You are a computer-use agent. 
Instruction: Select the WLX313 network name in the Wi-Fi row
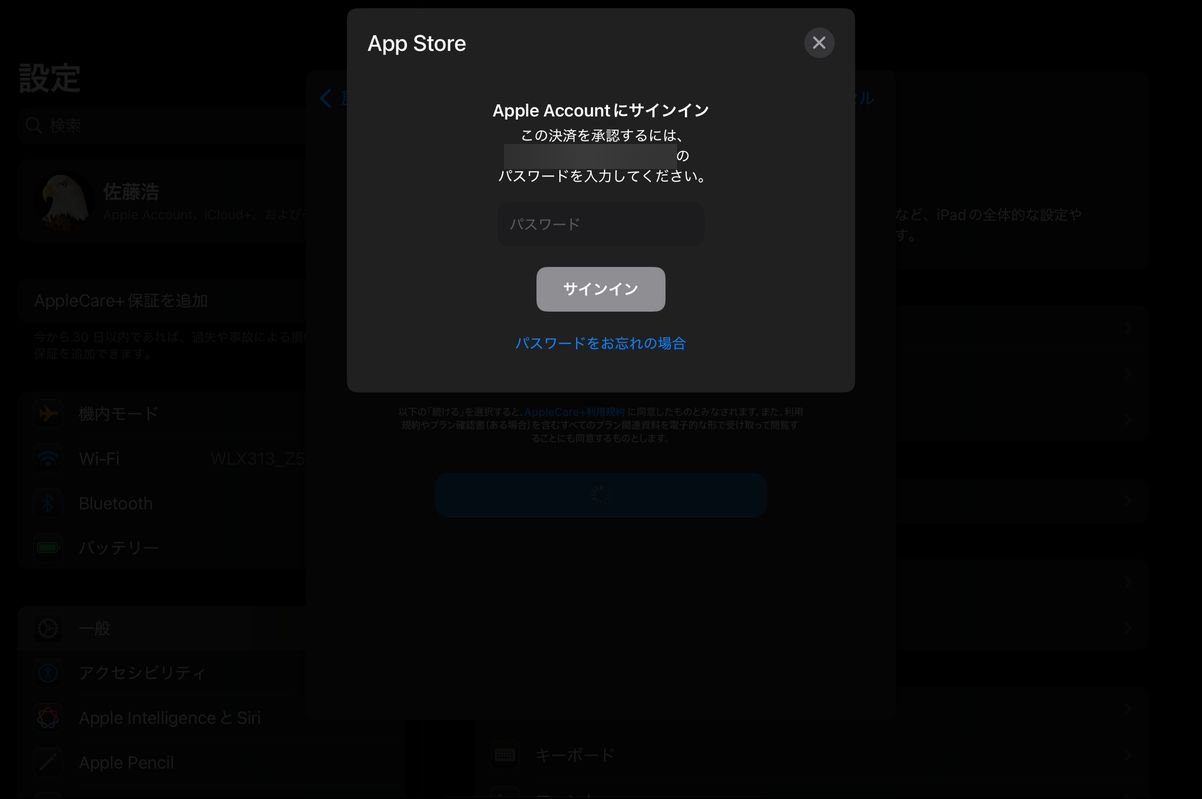(x=258, y=459)
